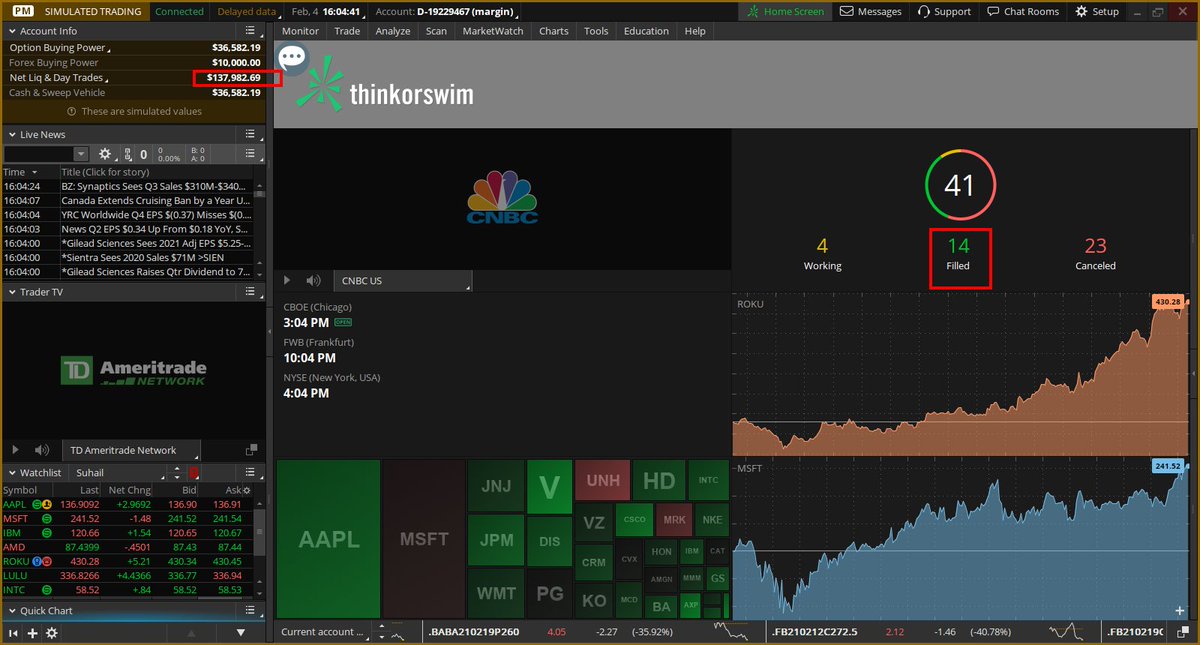Open the Live News panel menu icon
This screenshot has width=1200, height=645.
(x=252, y=134)
